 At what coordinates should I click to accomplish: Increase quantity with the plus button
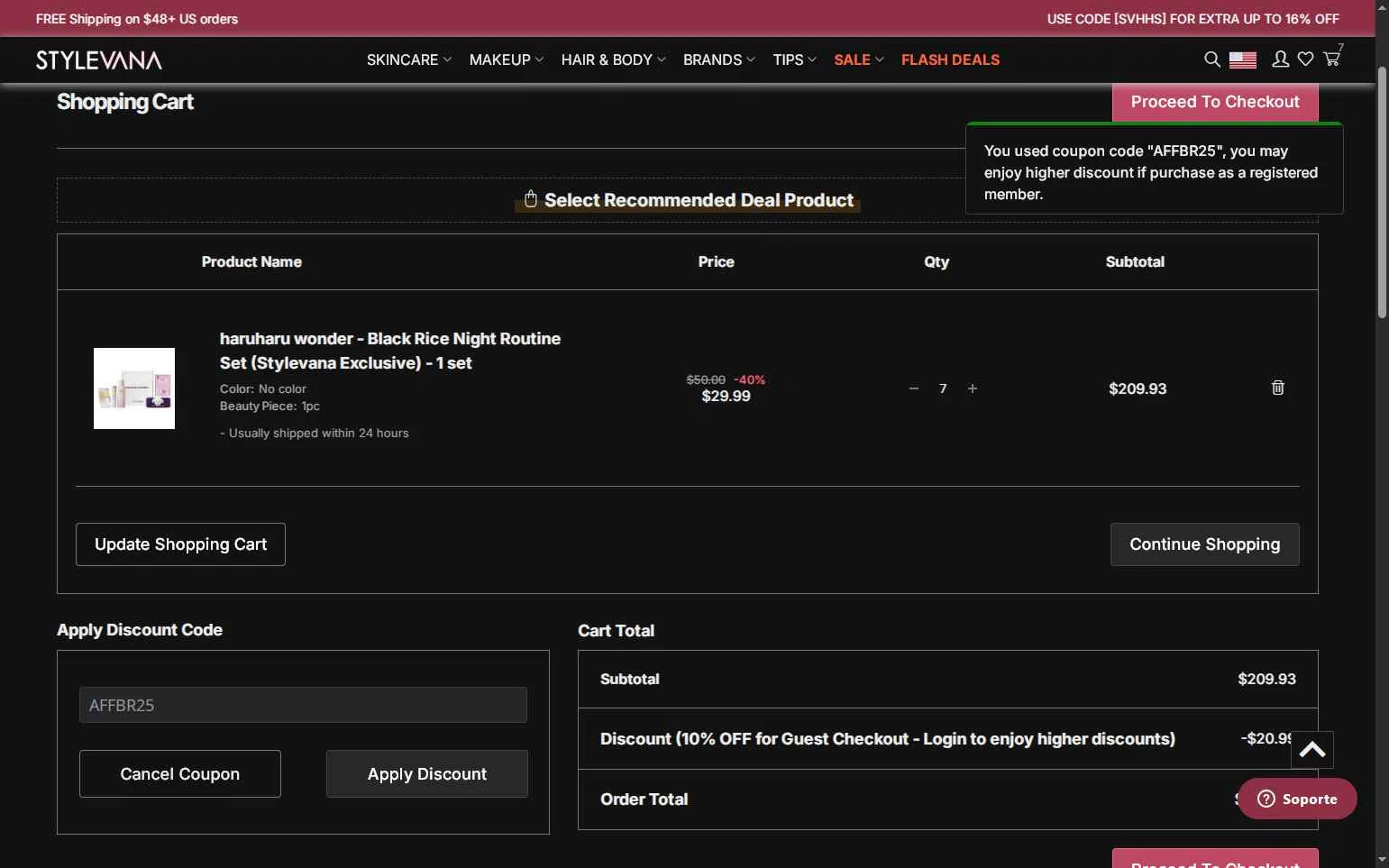click(973, 388)
